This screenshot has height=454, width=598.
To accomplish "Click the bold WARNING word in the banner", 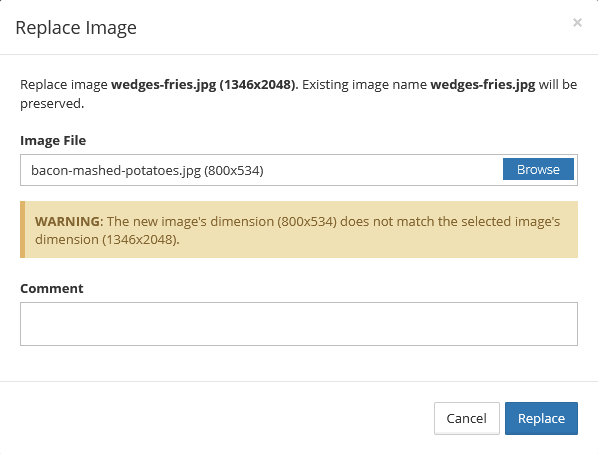I will tap(68, 221).
